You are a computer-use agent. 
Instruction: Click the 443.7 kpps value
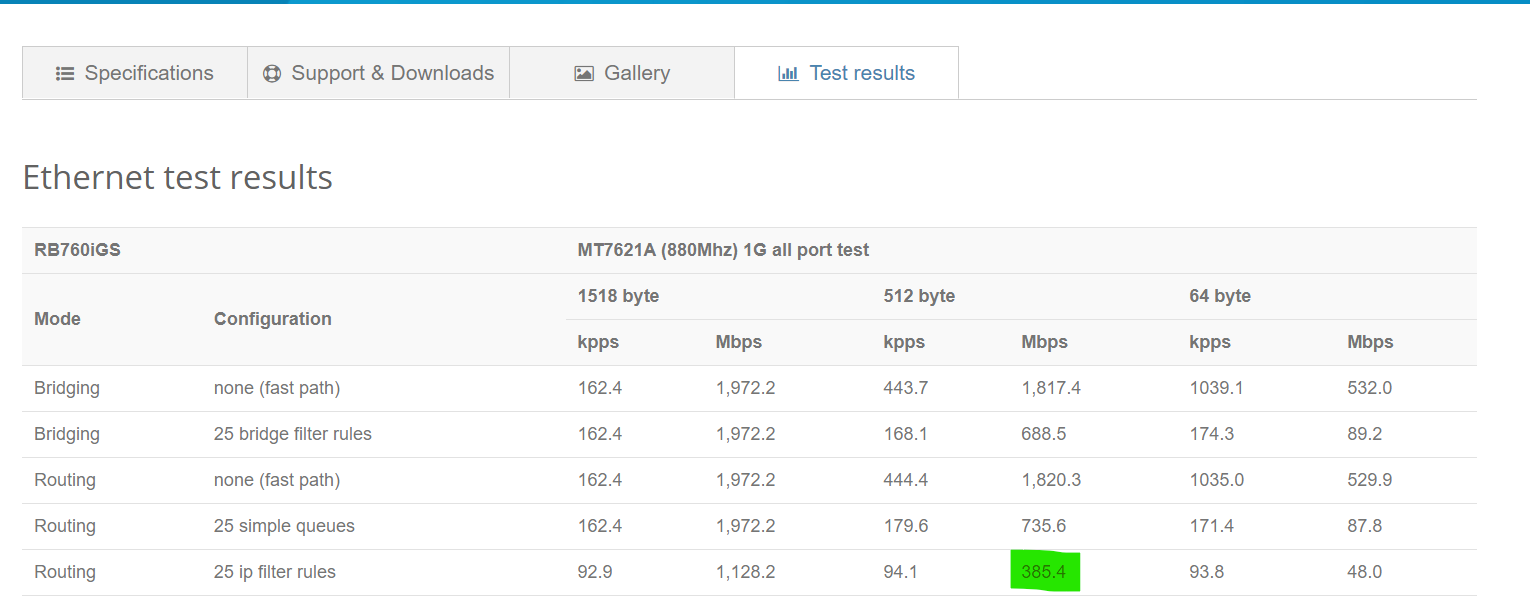(906, 388)
